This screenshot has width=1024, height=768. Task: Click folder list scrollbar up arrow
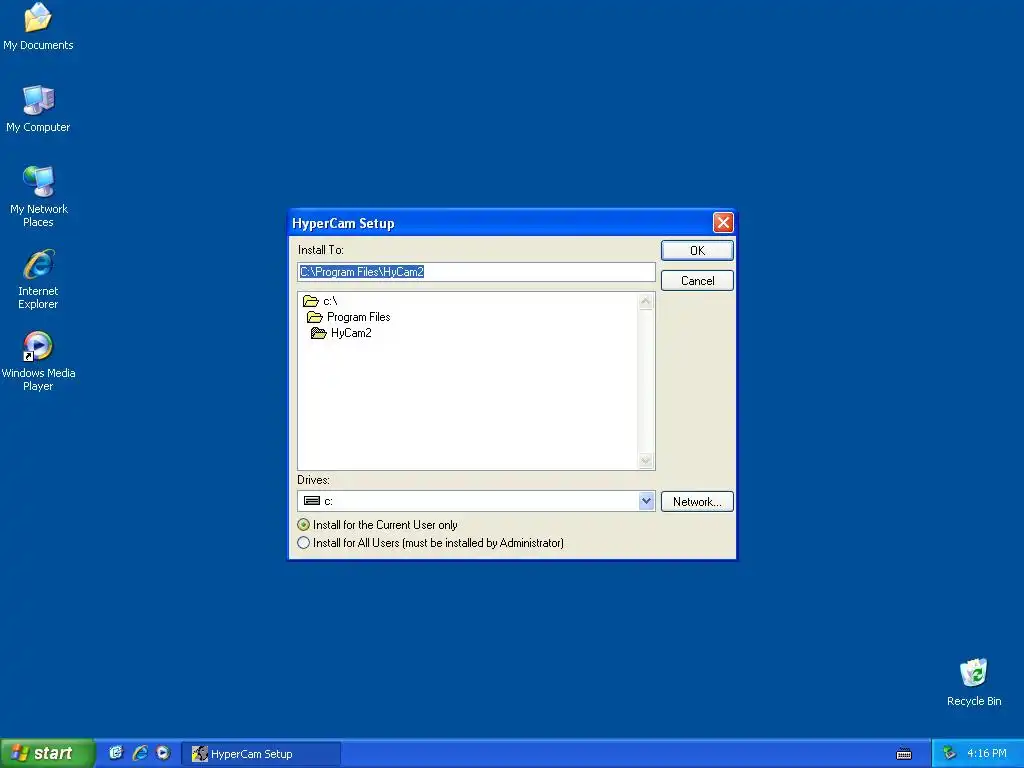(646, 301)
